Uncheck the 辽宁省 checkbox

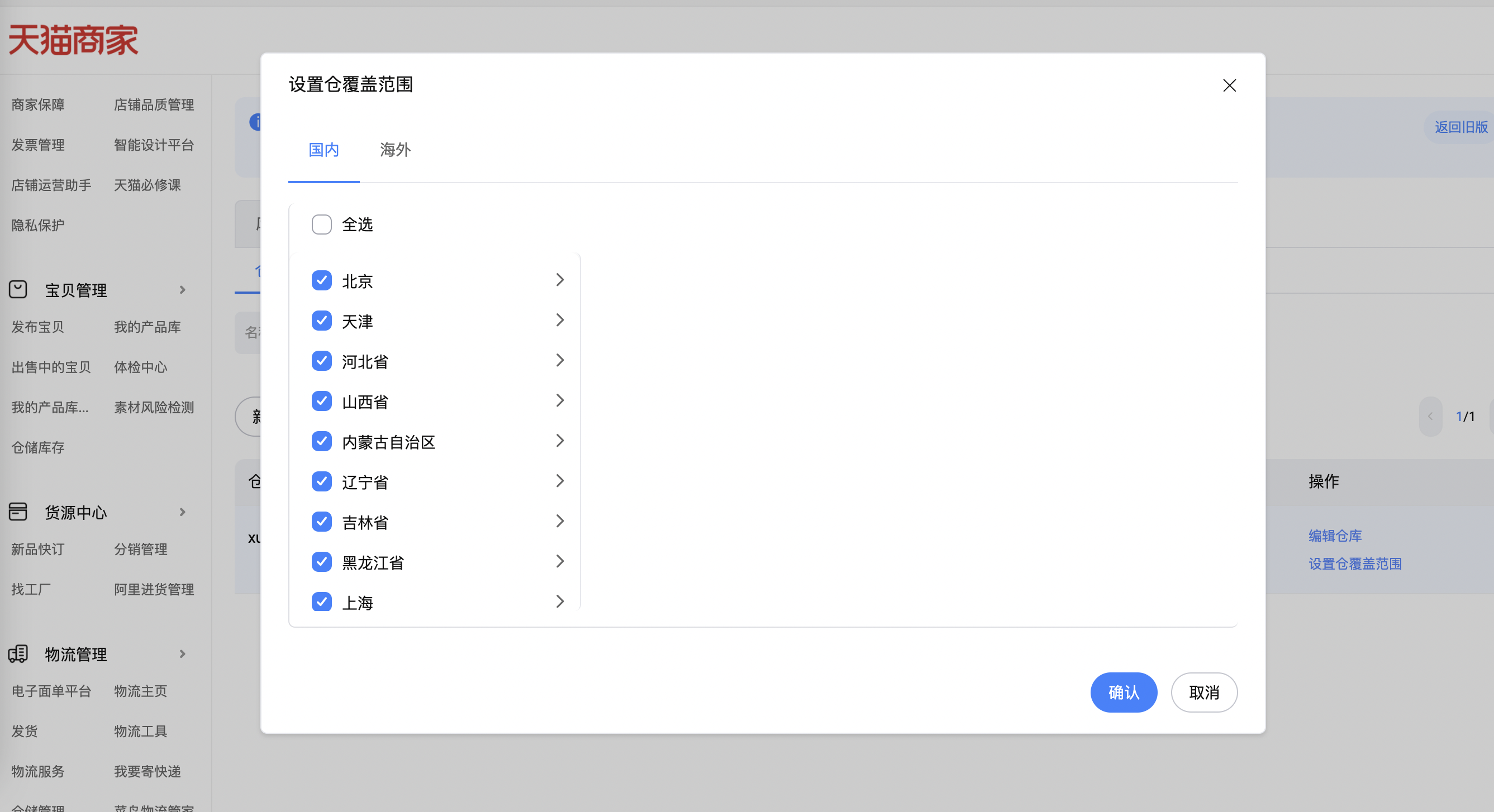coord(321,481)
